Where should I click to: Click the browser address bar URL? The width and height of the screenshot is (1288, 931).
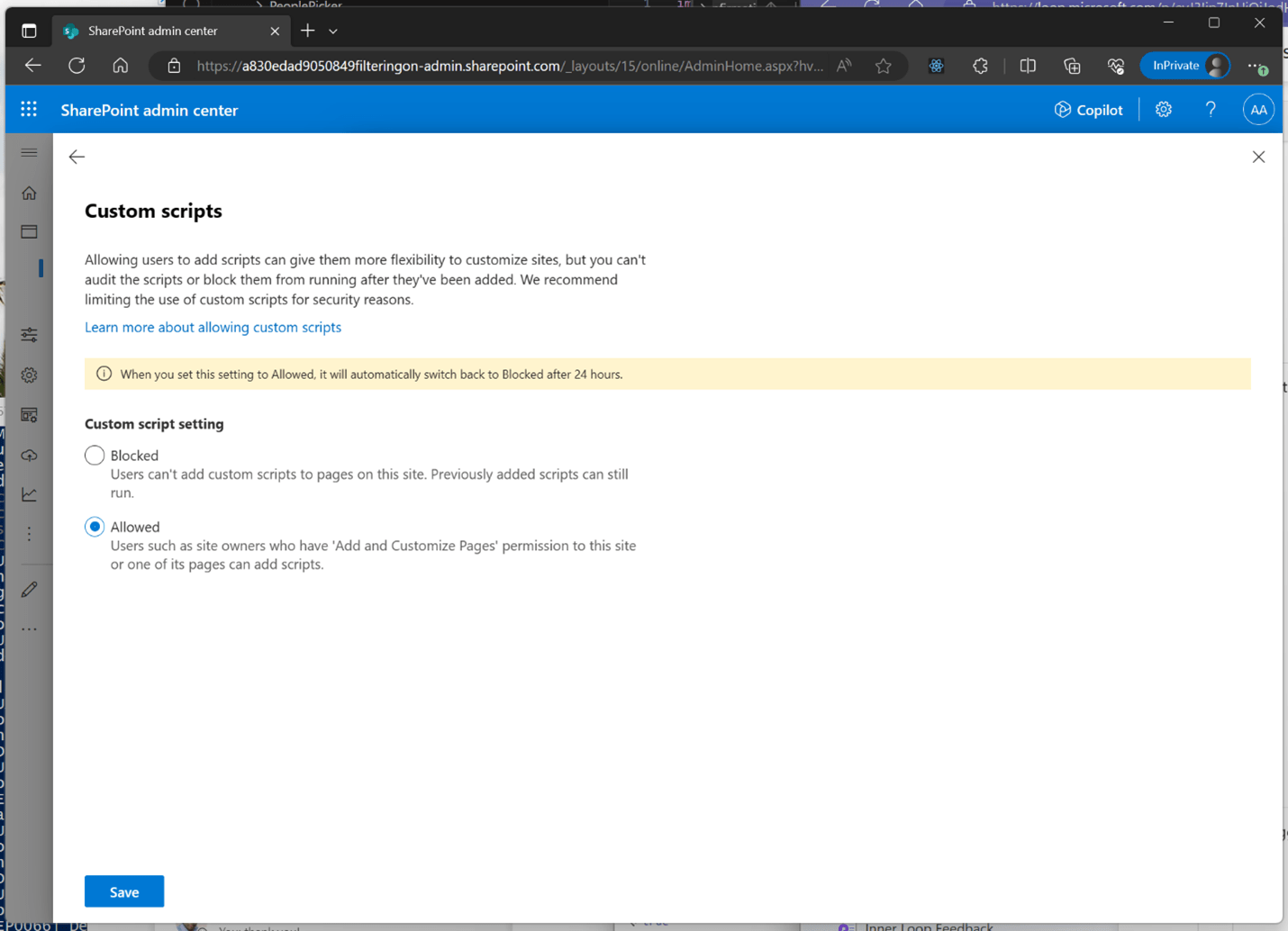tap(509, 66)
